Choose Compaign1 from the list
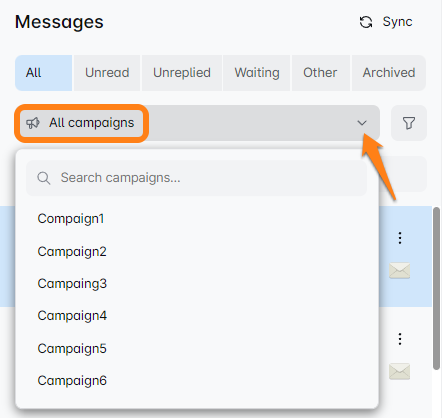This screenshot has width=442, height=418. coord(71,219)
